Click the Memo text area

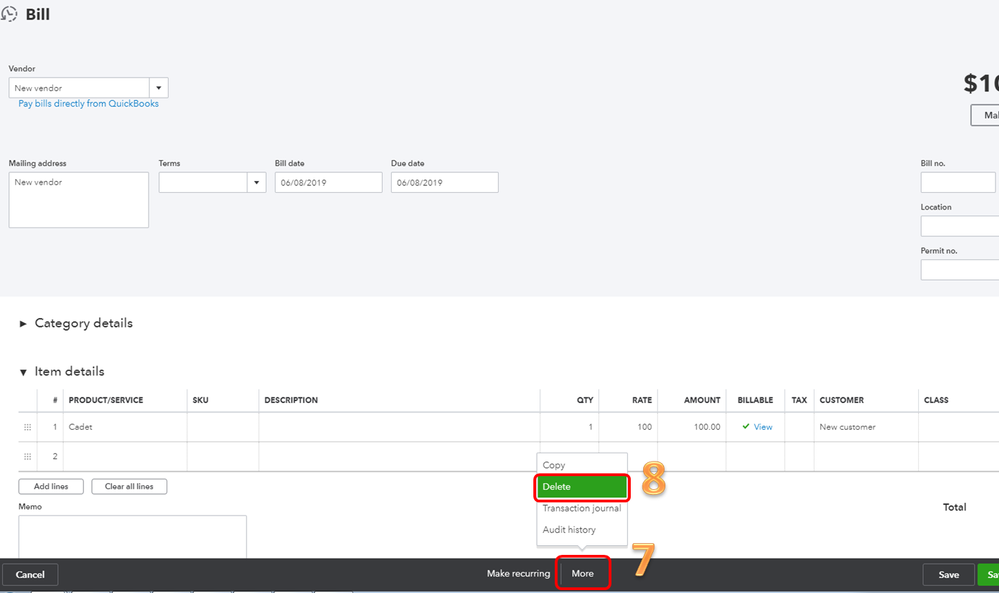point(133,537)
